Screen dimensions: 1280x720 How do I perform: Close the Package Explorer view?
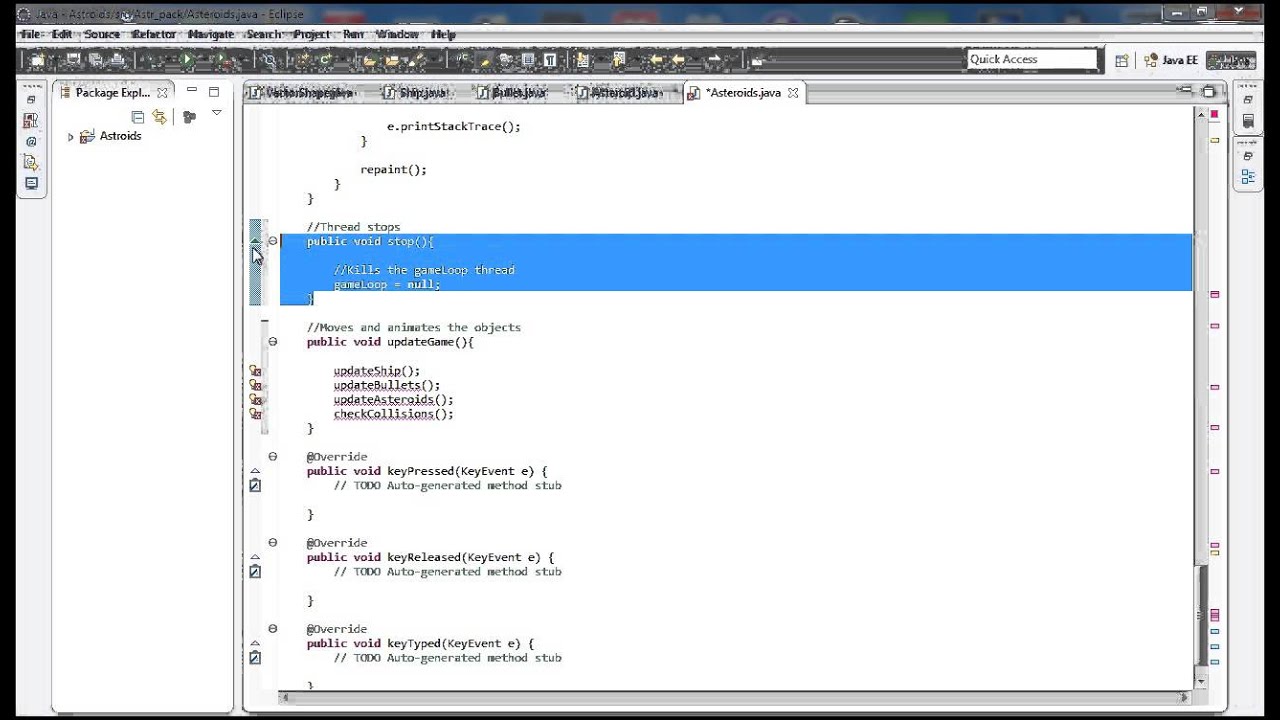(x=162, y=92)
